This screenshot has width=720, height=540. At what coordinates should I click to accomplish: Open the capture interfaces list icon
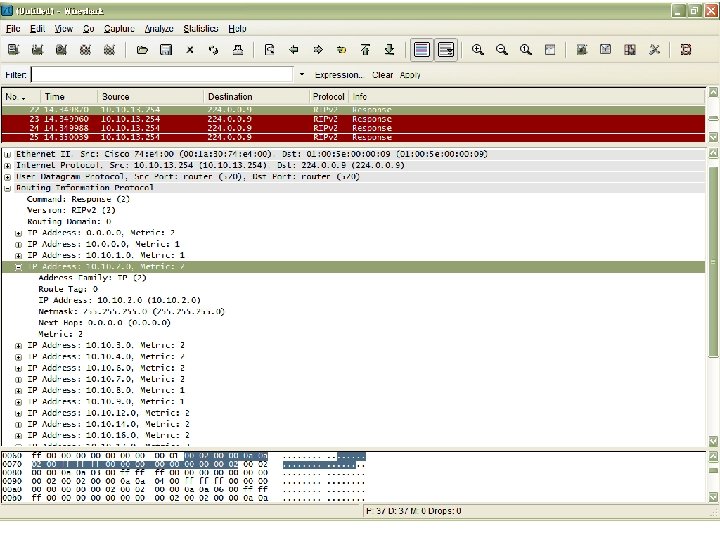coord(13,50)
